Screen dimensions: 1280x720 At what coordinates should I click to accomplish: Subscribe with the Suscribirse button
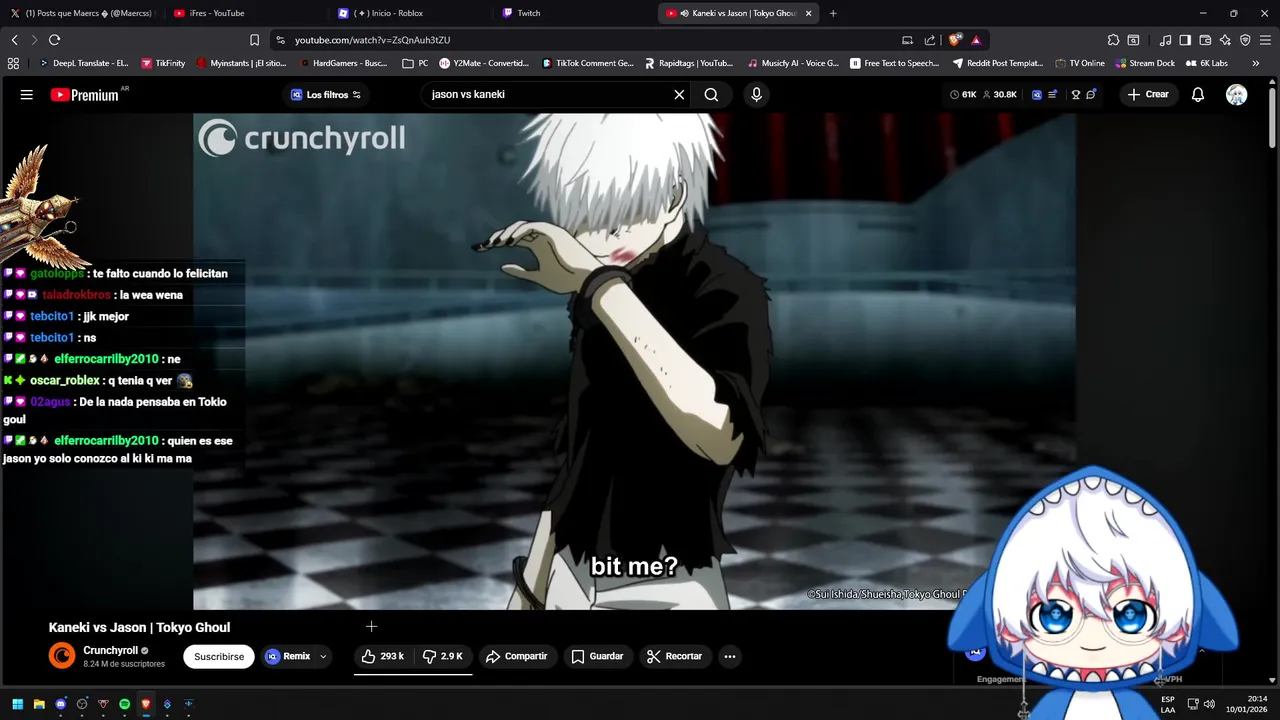219,657
